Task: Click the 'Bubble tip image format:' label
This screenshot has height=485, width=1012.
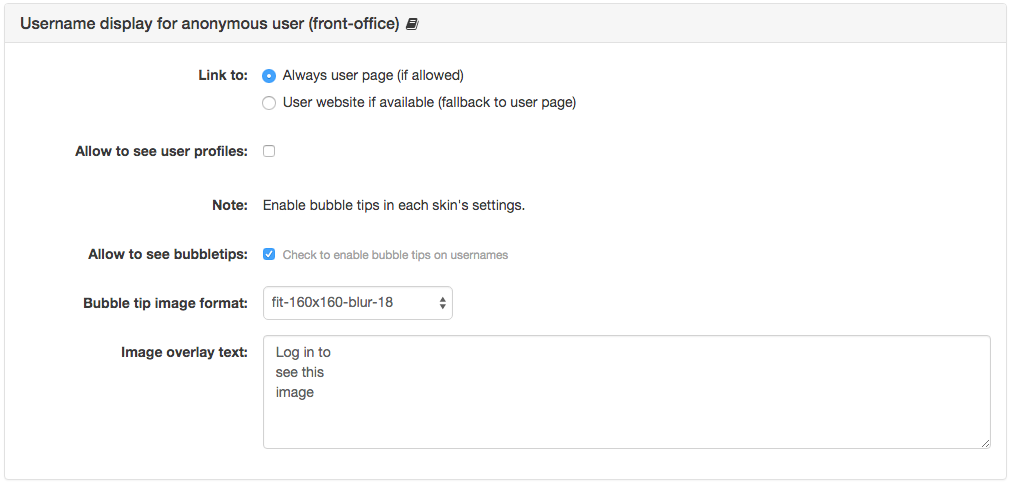Action: [165, 303]
